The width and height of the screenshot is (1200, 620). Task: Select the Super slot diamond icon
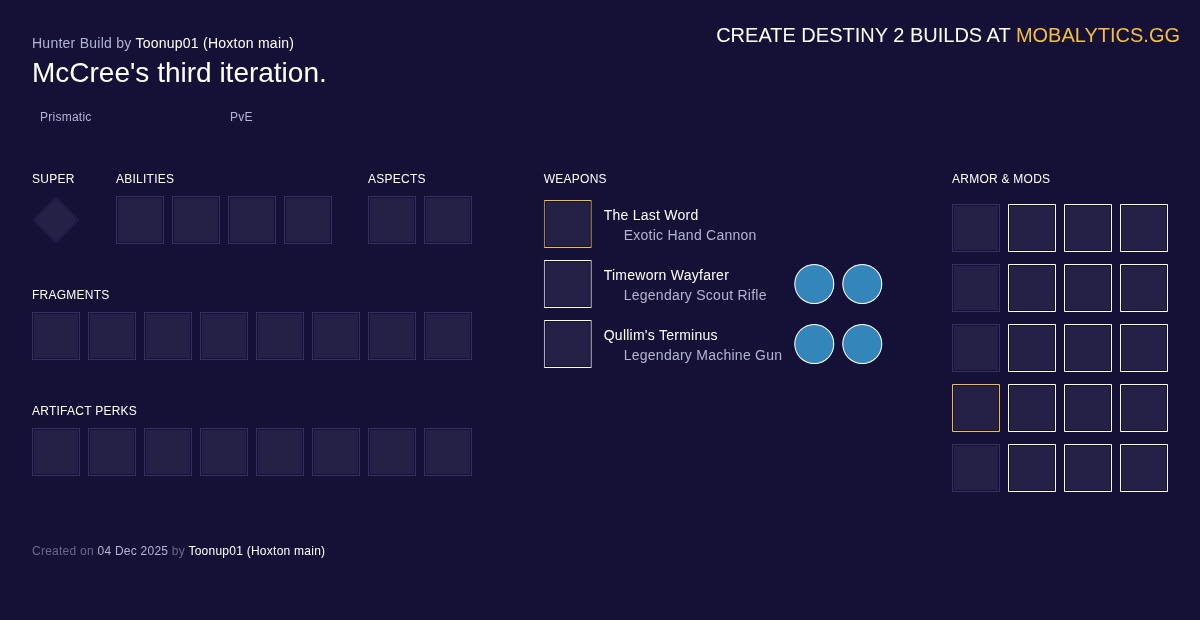(55, 220)
